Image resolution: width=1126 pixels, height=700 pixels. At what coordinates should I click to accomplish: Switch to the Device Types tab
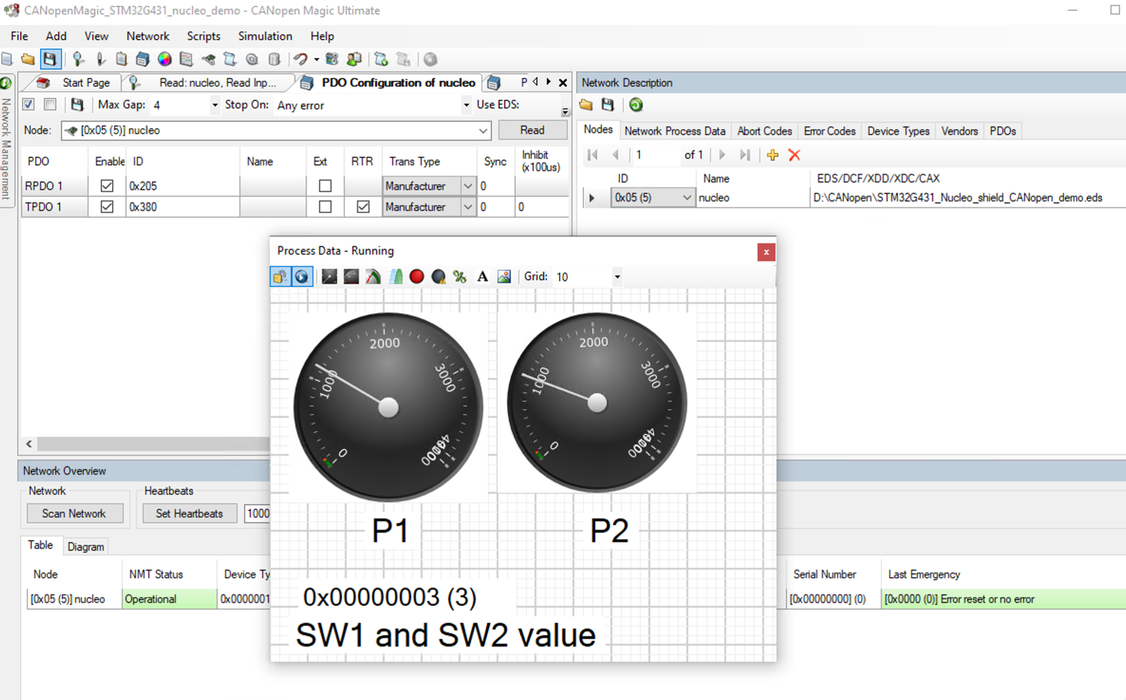point(897,130)
